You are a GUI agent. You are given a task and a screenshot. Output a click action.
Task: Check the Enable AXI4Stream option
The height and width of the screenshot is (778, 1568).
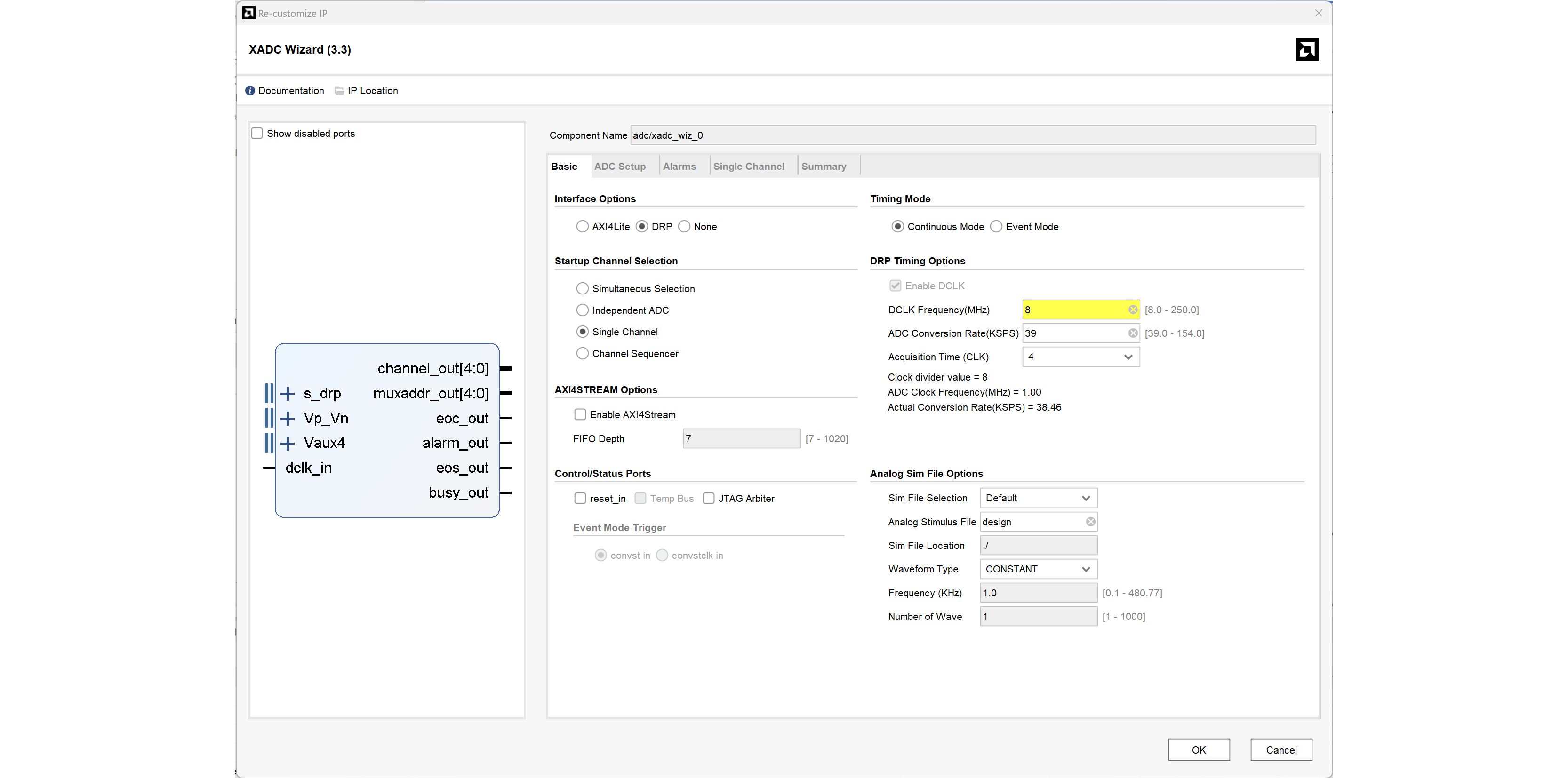[580, 415]
